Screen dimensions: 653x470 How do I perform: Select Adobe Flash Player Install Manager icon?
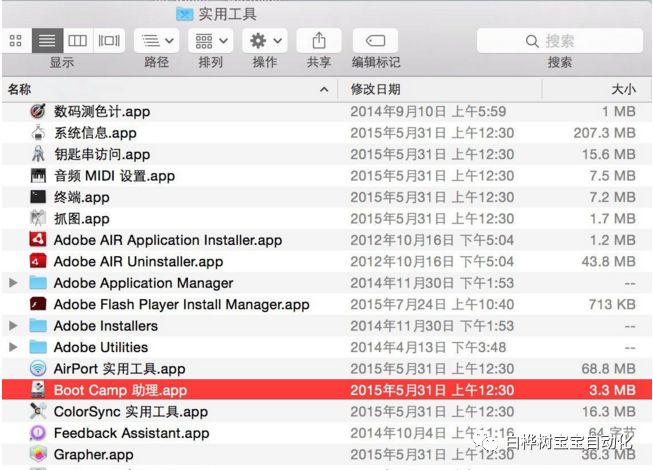[38, 304]
